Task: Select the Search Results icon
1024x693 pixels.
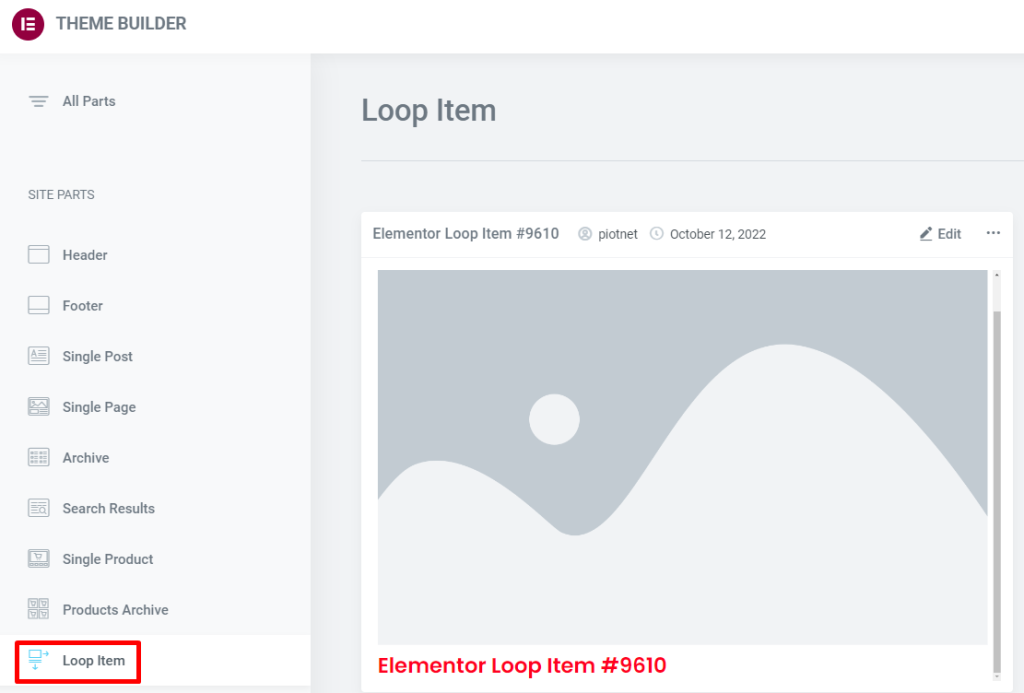Action: point(38,508)
